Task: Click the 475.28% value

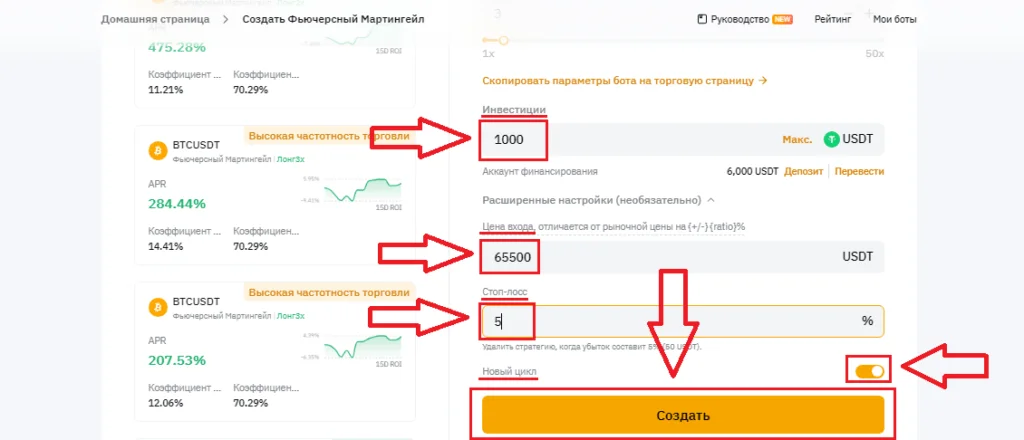Action: 176,48
